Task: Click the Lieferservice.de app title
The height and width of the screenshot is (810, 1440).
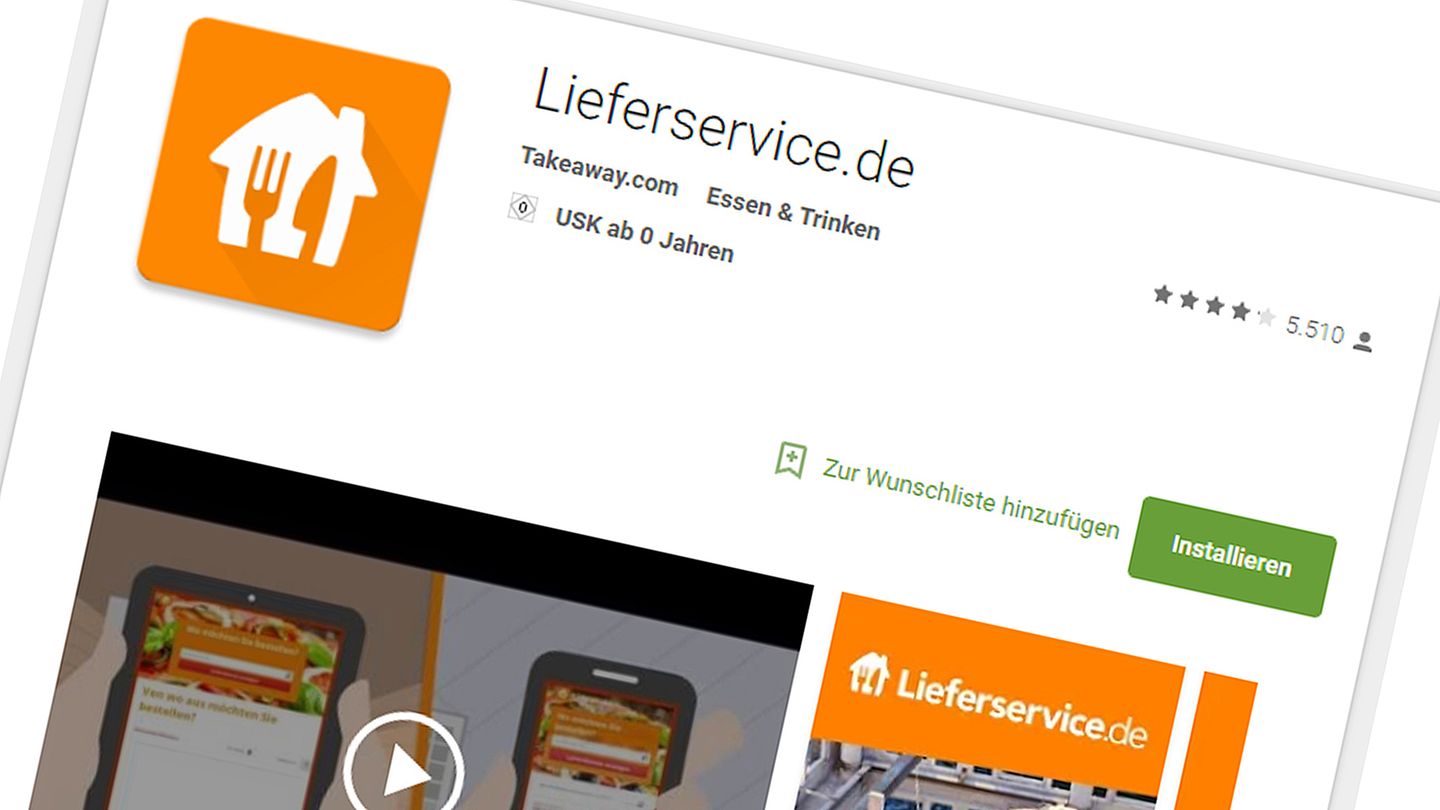Action: click(724, 125)
